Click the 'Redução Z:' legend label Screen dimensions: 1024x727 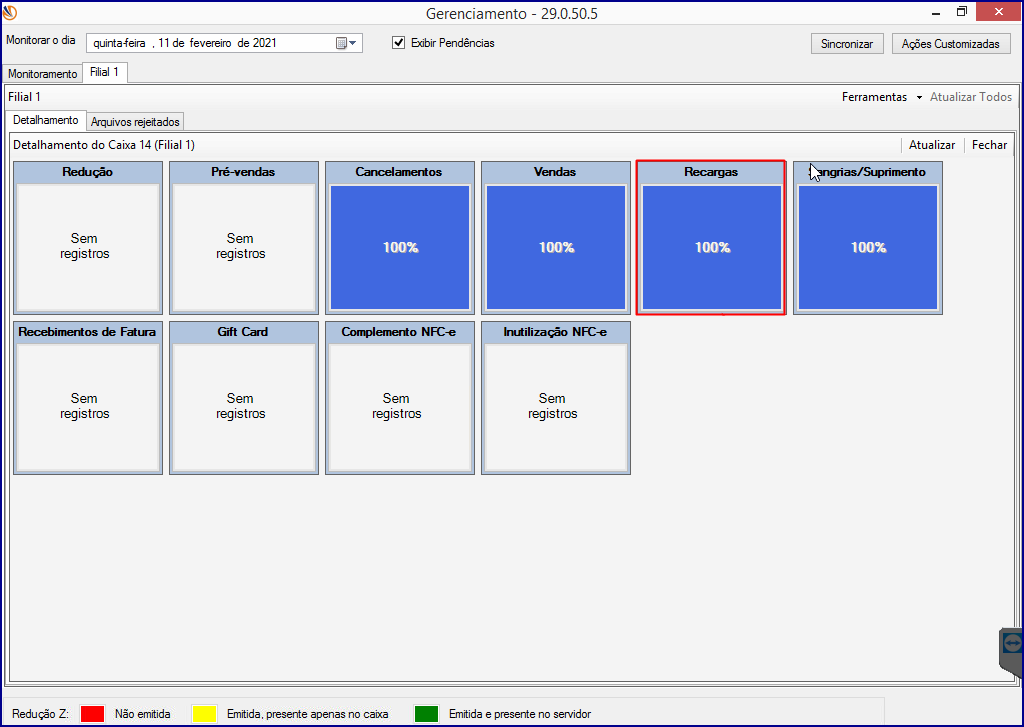coord(40,714)
